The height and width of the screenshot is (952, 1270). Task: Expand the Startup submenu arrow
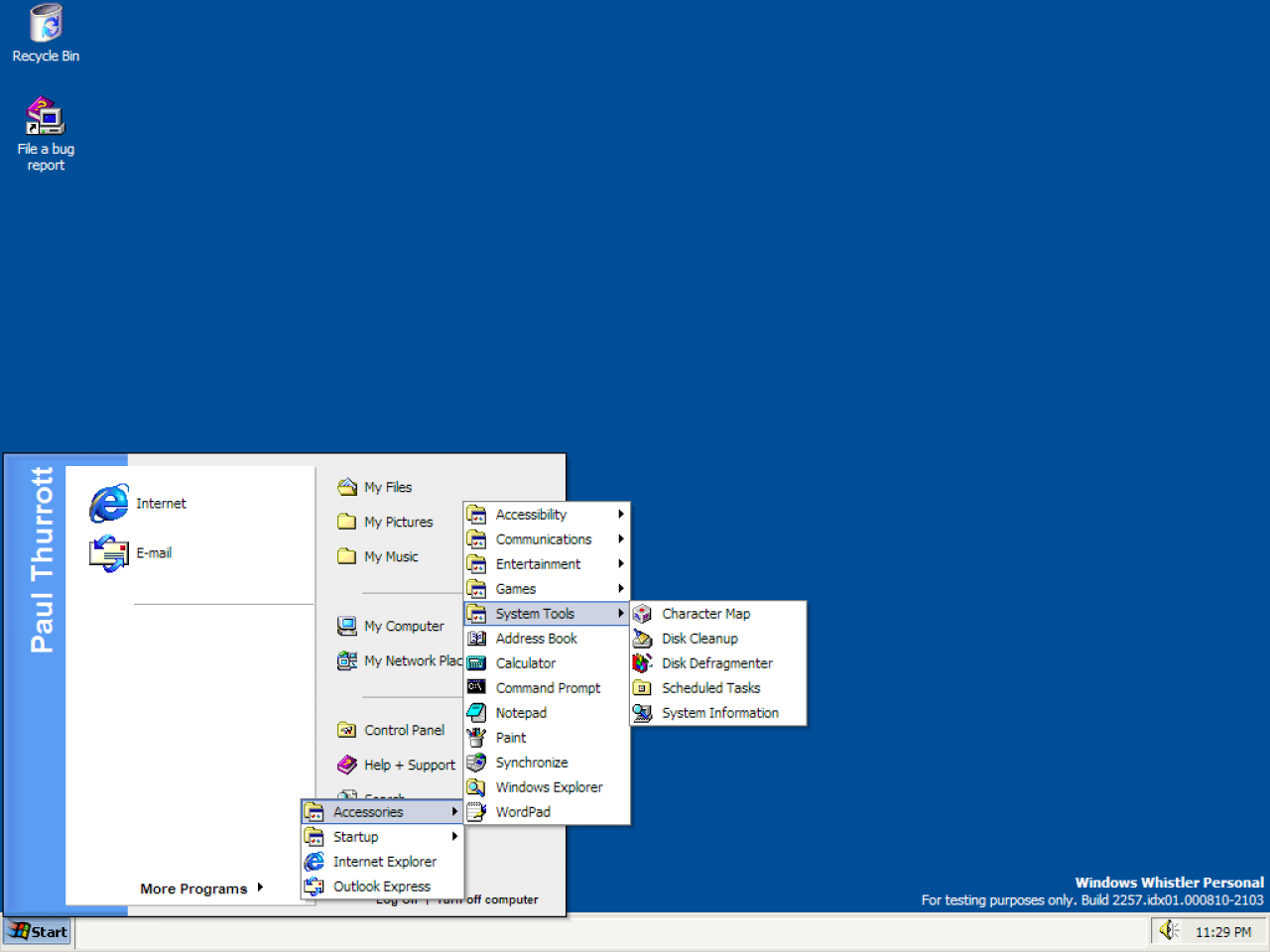click(x=454, y=836)
